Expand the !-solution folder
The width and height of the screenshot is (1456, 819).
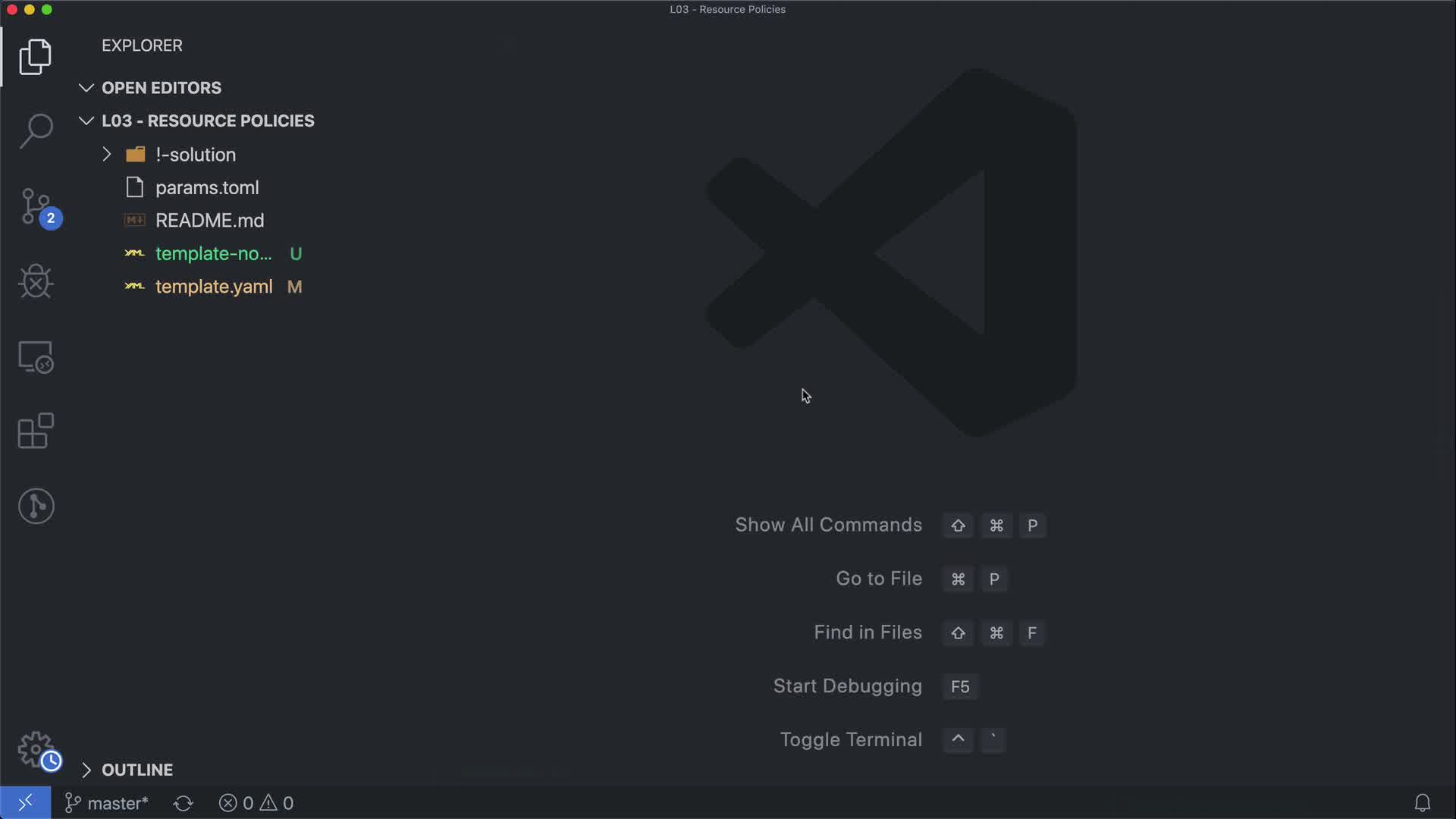(x=195, y=155)
